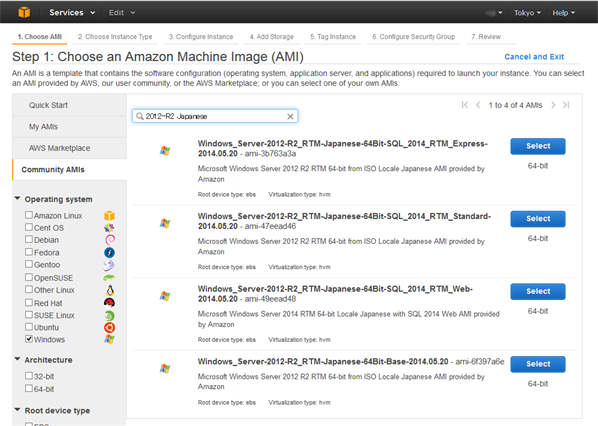
Task: Open the My AMIs tab
Action: click(x=69, y=127)
